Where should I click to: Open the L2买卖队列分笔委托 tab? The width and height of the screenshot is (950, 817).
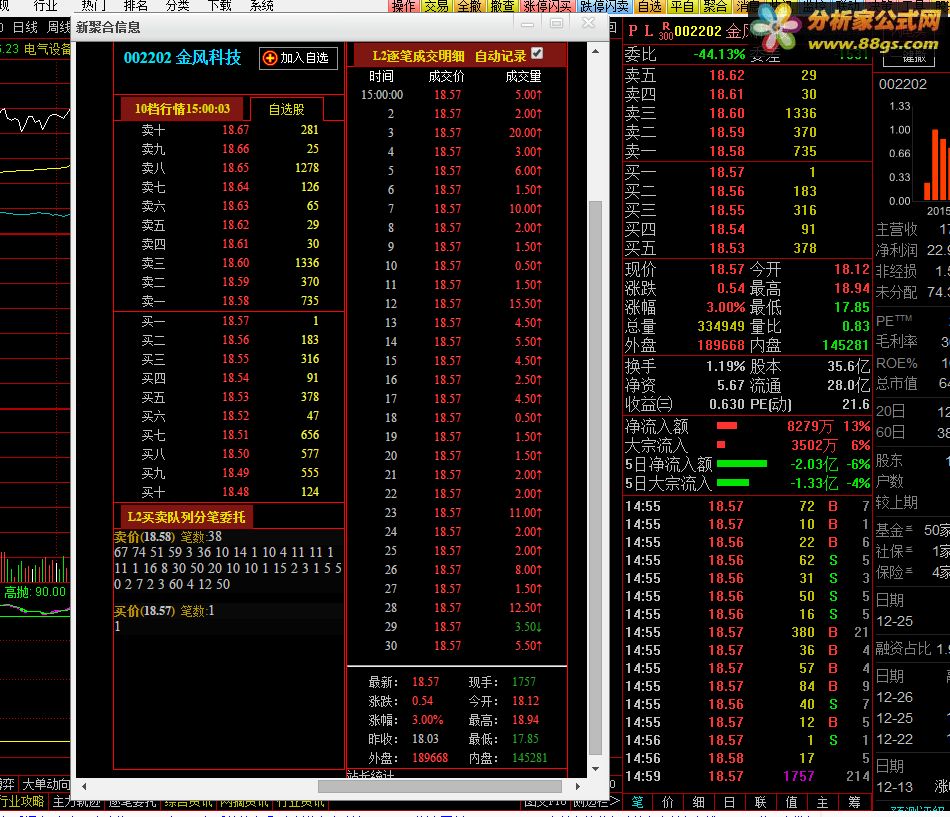[186, 517]
